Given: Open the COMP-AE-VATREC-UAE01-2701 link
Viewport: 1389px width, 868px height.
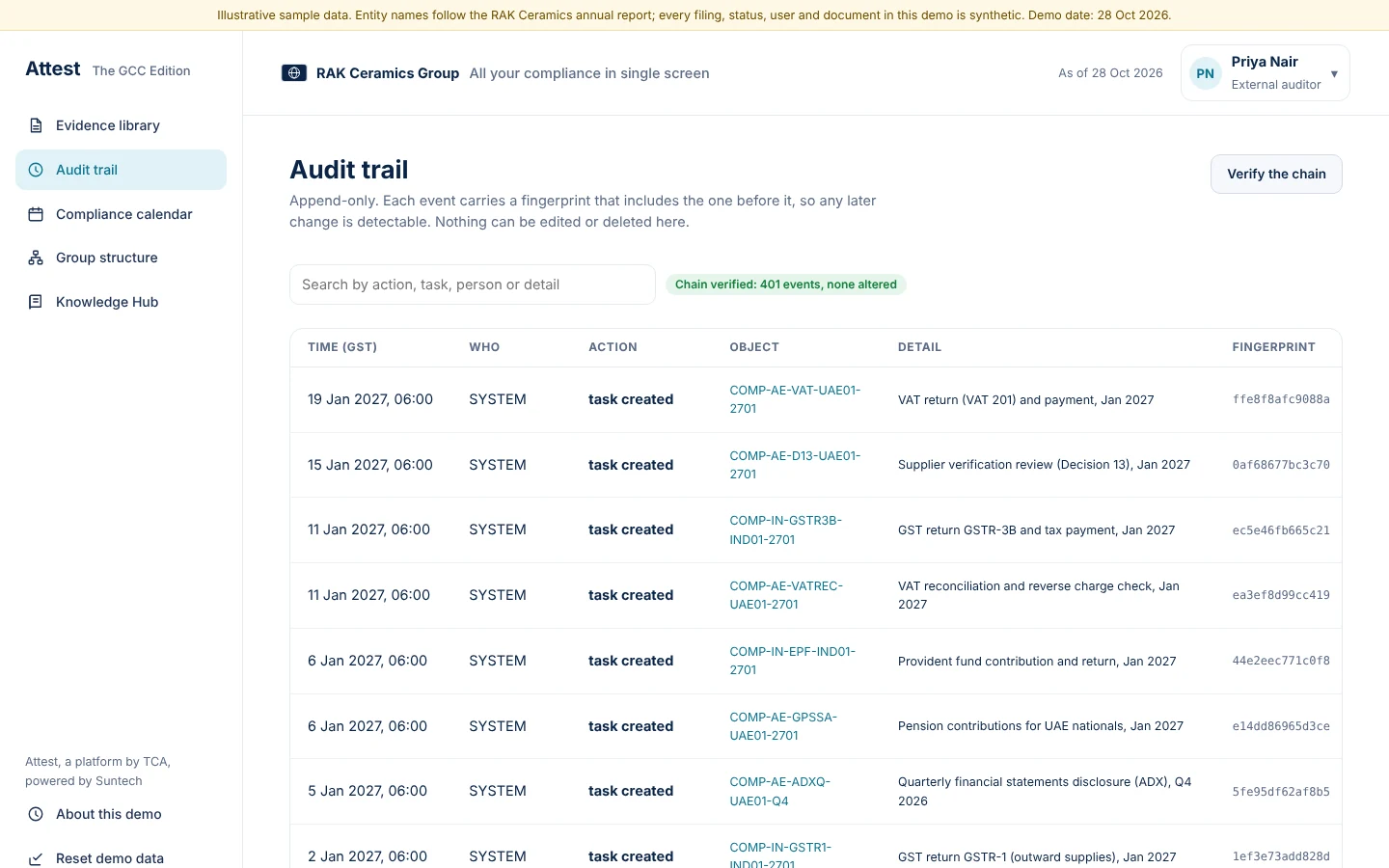Looking at the screenshot, I should [786, 595].
